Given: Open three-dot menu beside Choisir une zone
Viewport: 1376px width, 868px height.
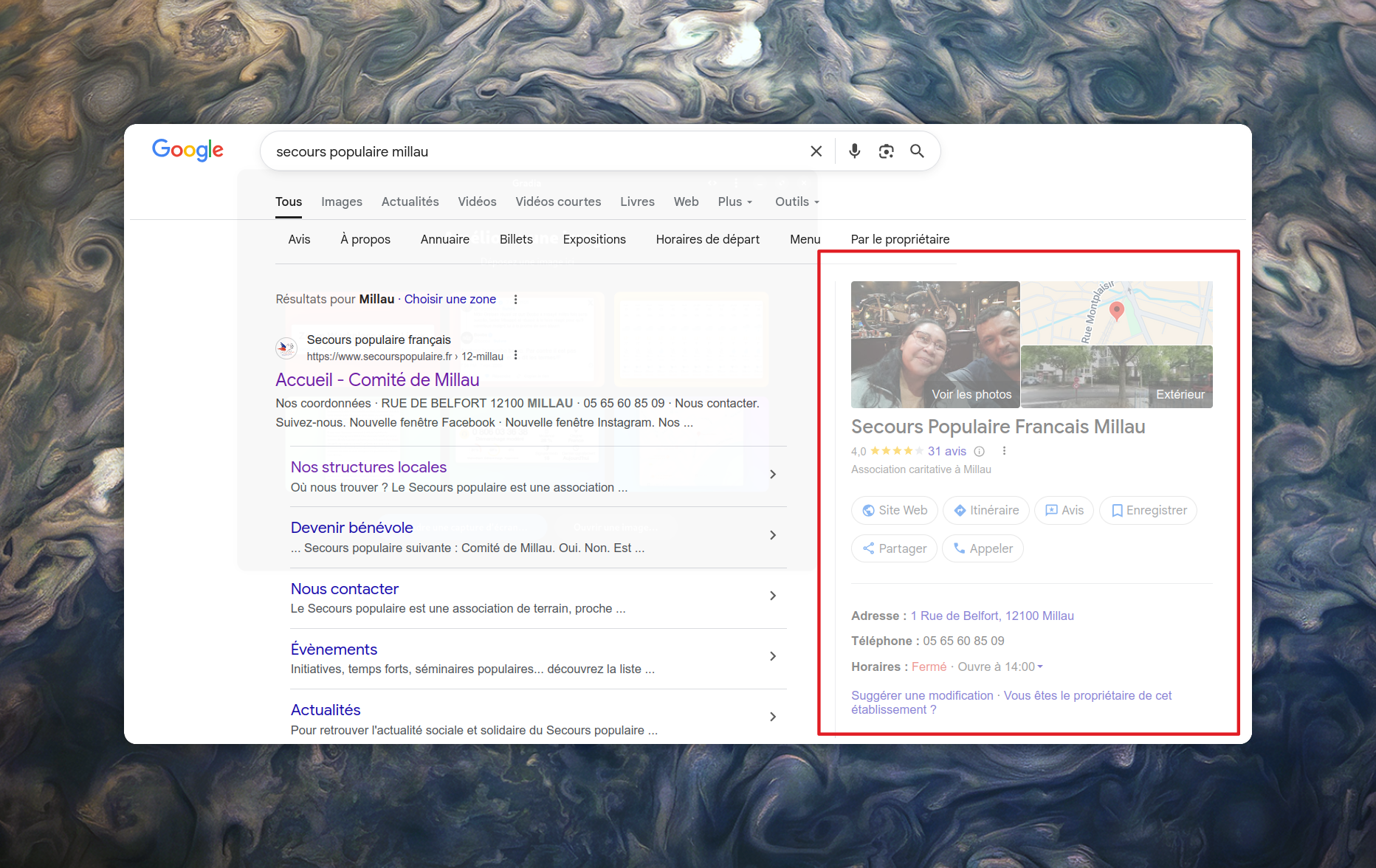Looking at the screenshot, I should point(515,300).
